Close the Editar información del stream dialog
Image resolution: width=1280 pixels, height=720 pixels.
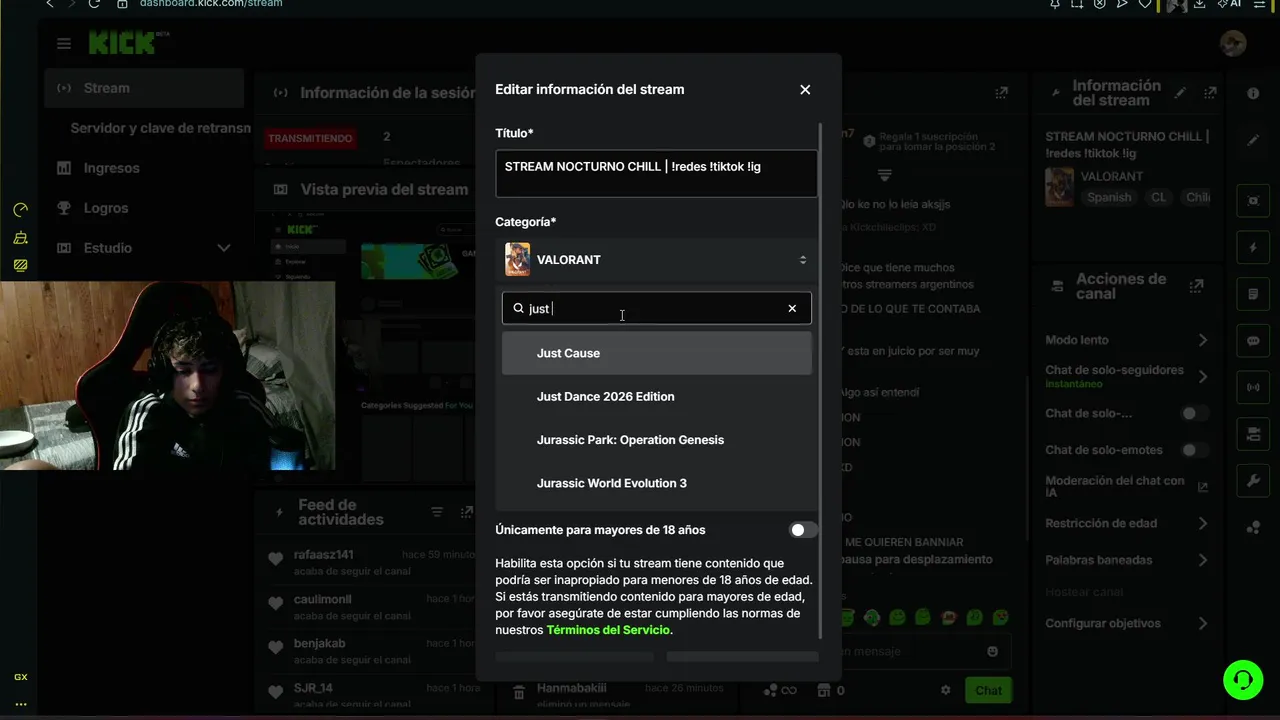[805, 89]
